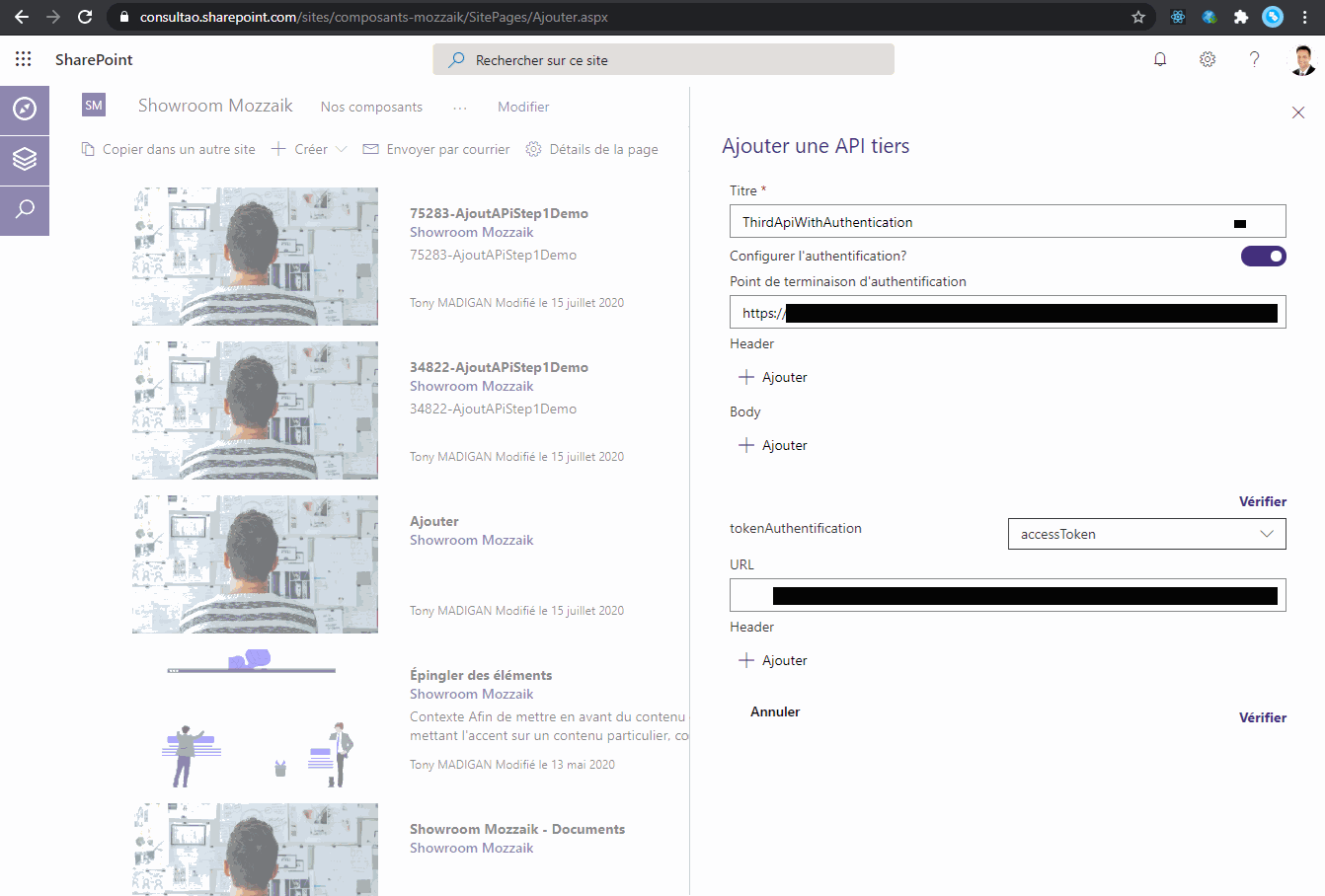
Task: Open the Nos composants menu item
Action: pos(371,107)
